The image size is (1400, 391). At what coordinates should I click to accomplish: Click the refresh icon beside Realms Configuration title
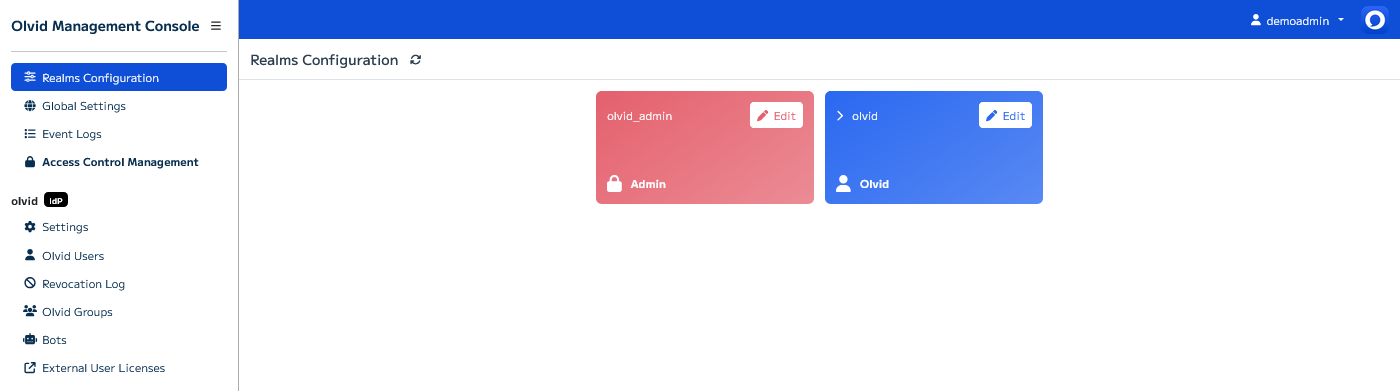pyautogui.click(x=416, y=60)
